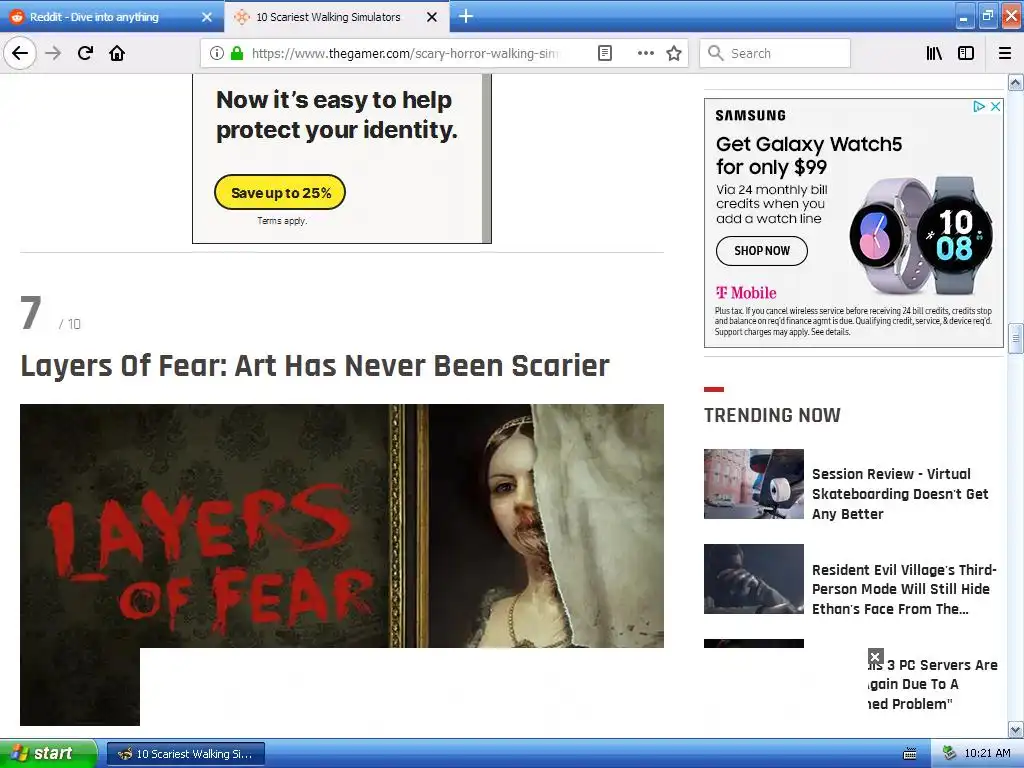Image resolution: width=1024 pixels, height=768 pixels.
Task: Open Session Review - Virtual Skateboarding headline
Action: (x=900, y=494)
